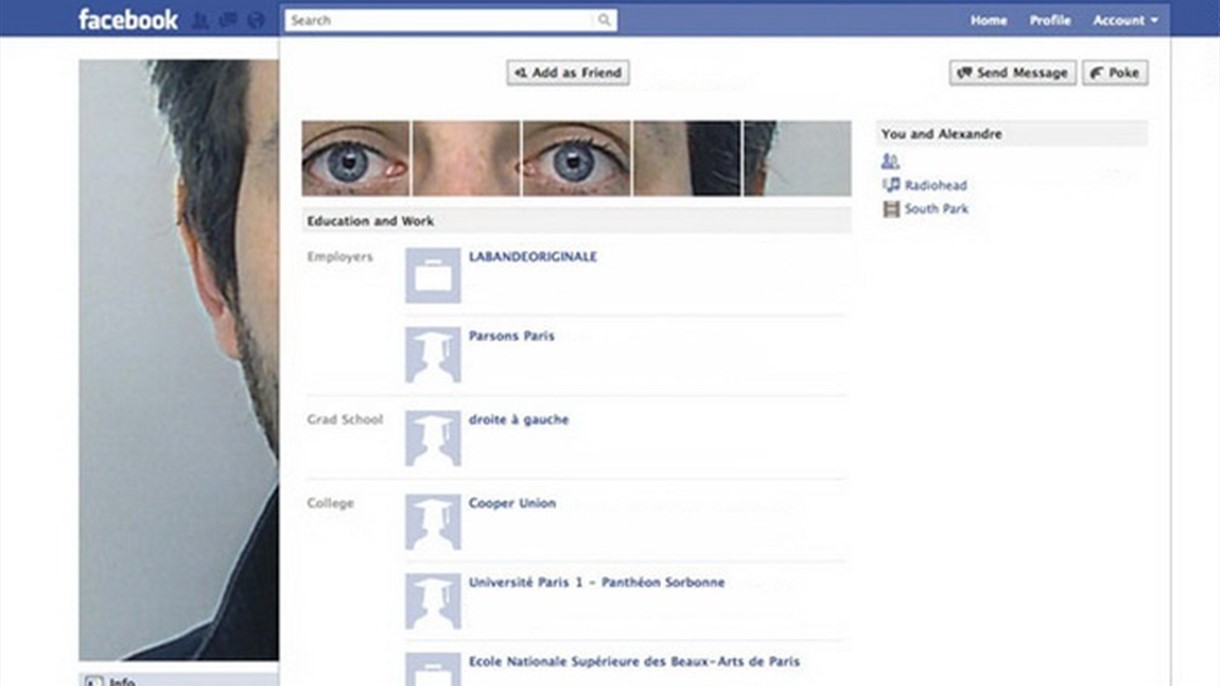Click the Employers label
The width and height of the screenshot is (1220, 686).
point(340,257)
